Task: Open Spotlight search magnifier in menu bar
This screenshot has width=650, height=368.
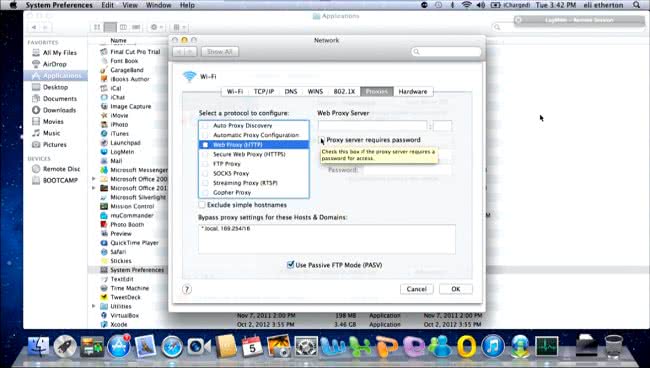Action: coord(636,5)
